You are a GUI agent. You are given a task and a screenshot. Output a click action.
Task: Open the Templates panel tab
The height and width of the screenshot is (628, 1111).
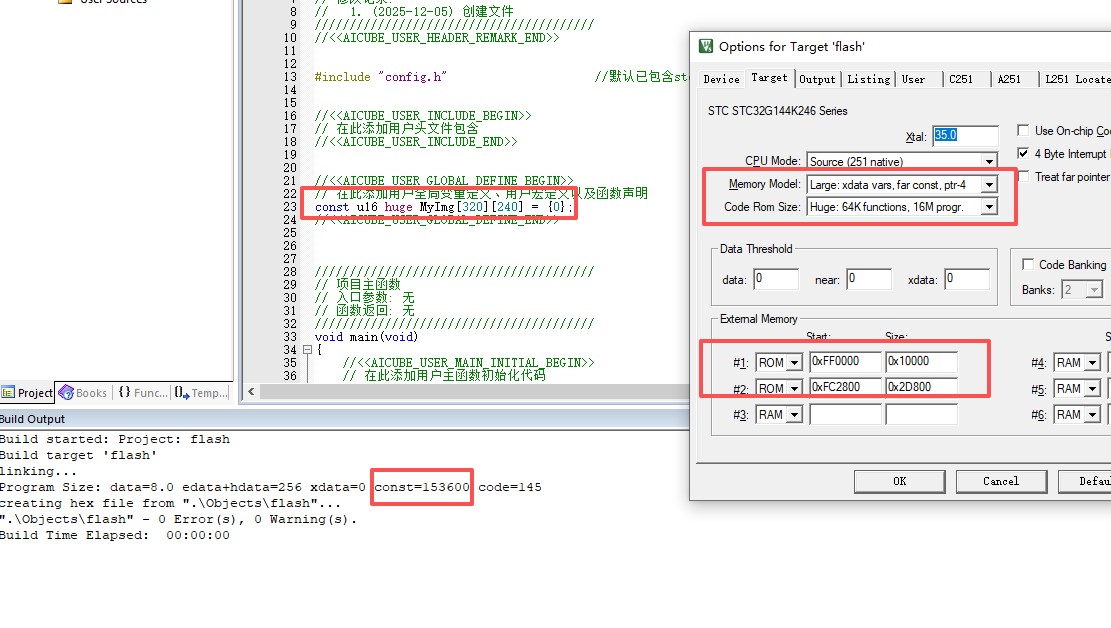click(201, 392)
